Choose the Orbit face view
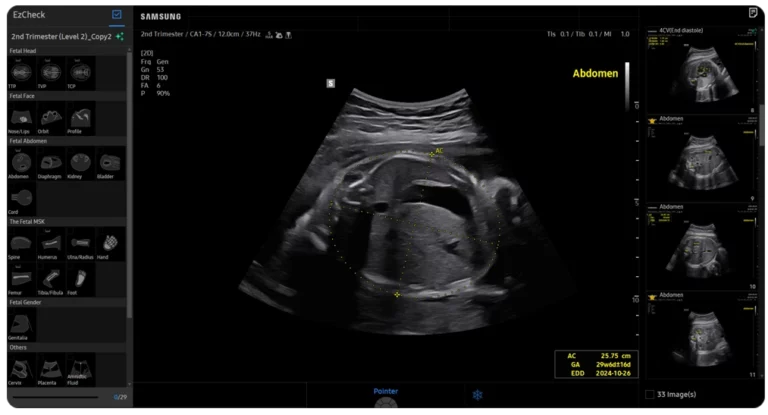 [51, 118]
